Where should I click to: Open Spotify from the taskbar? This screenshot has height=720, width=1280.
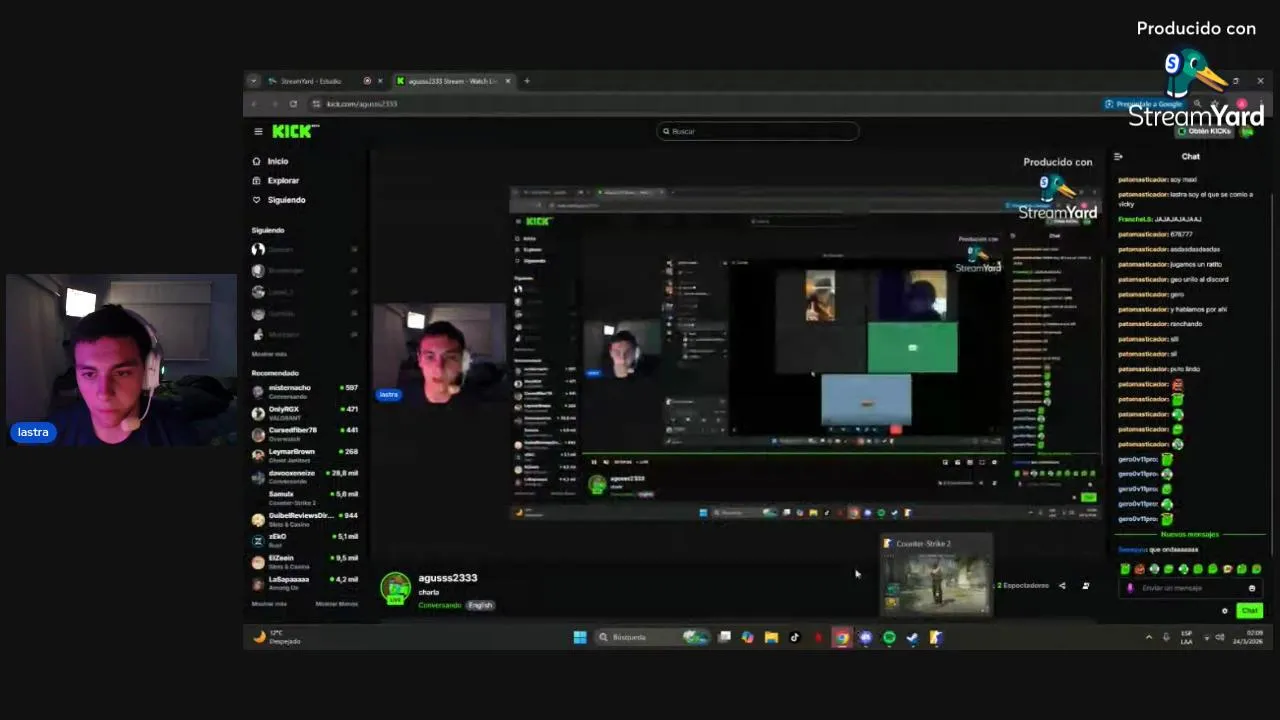(x=889, y=637)
